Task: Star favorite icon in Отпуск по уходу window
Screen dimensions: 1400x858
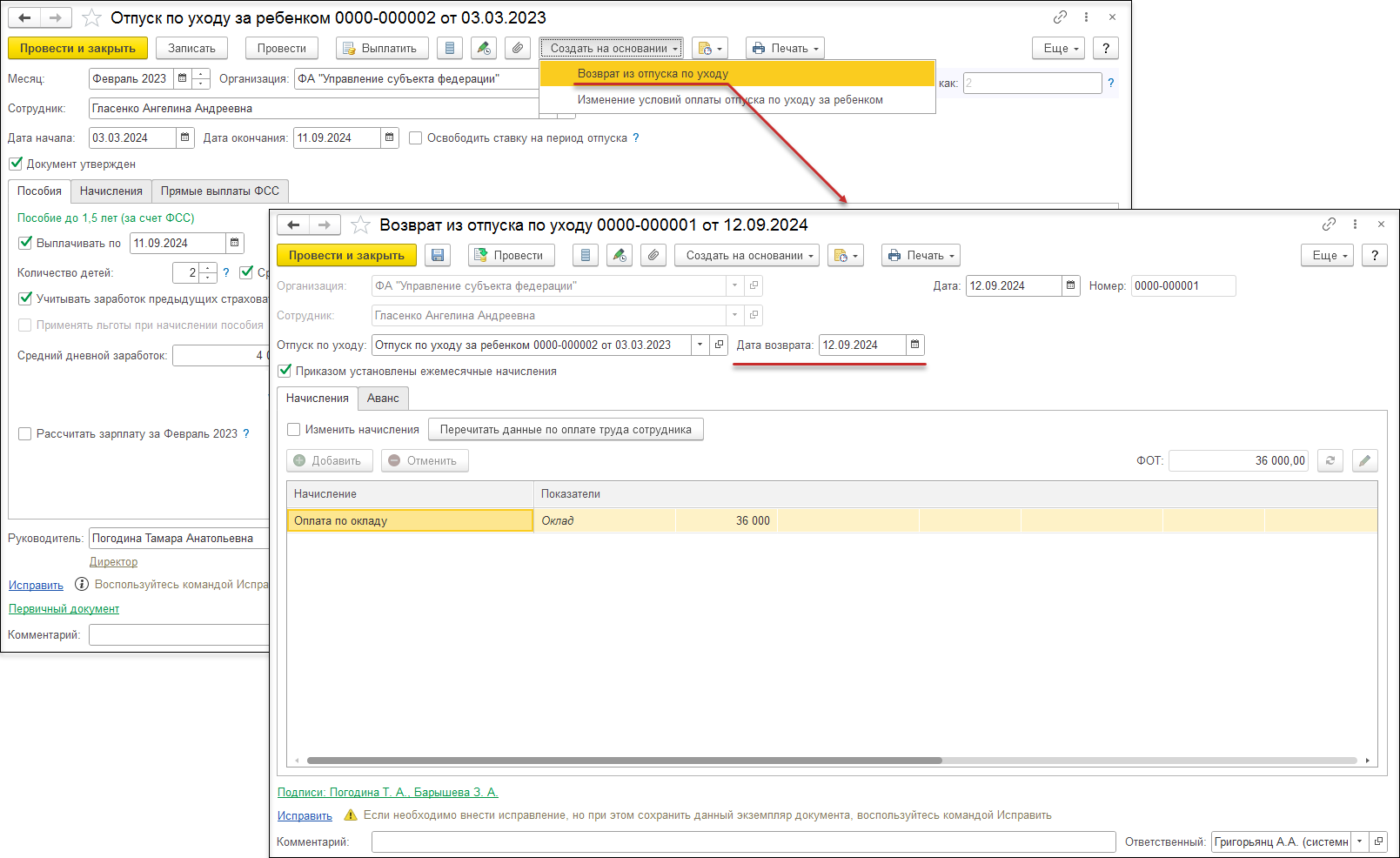Action: 91,17
